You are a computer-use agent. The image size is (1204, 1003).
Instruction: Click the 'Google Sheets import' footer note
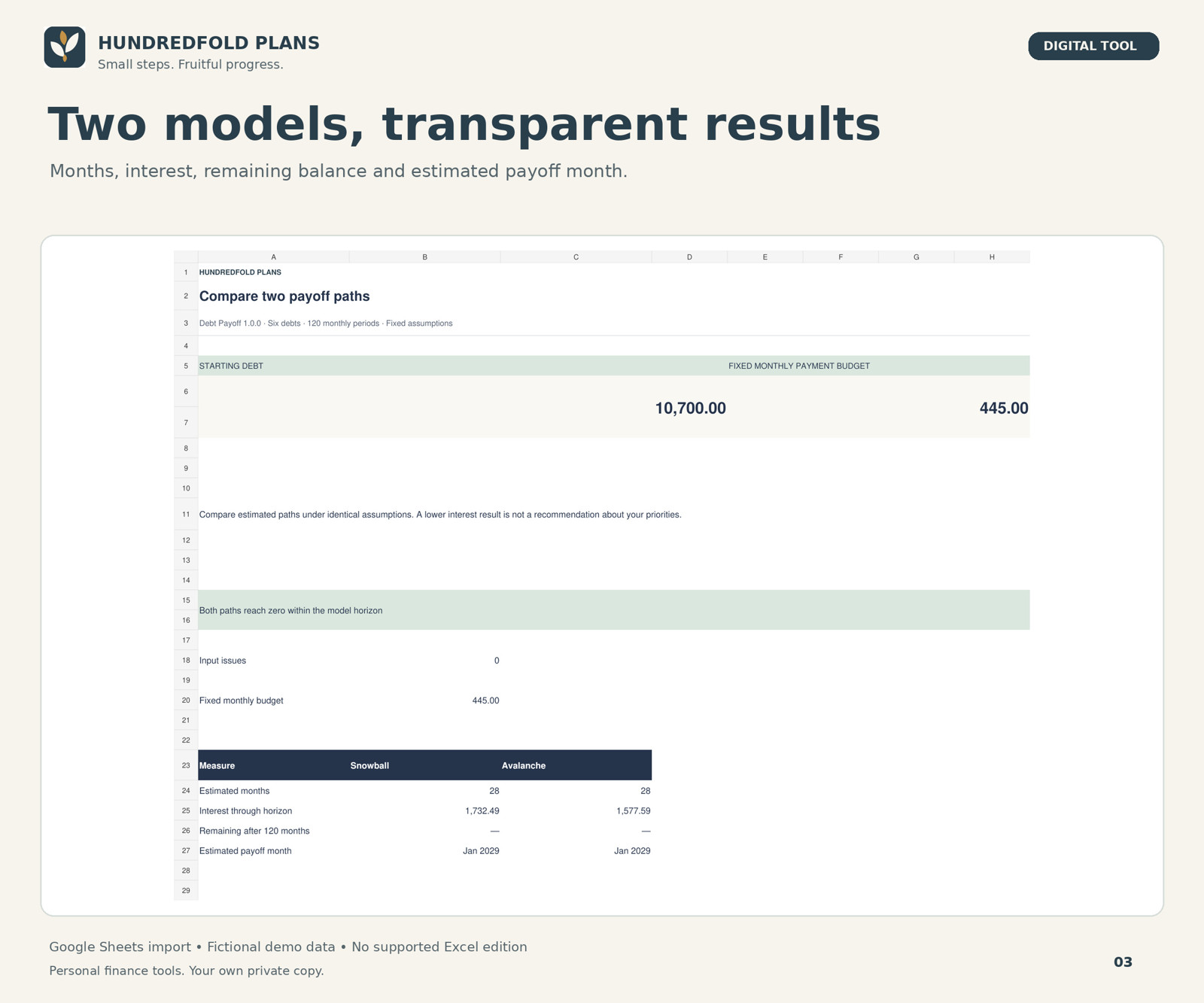[288, 947]
